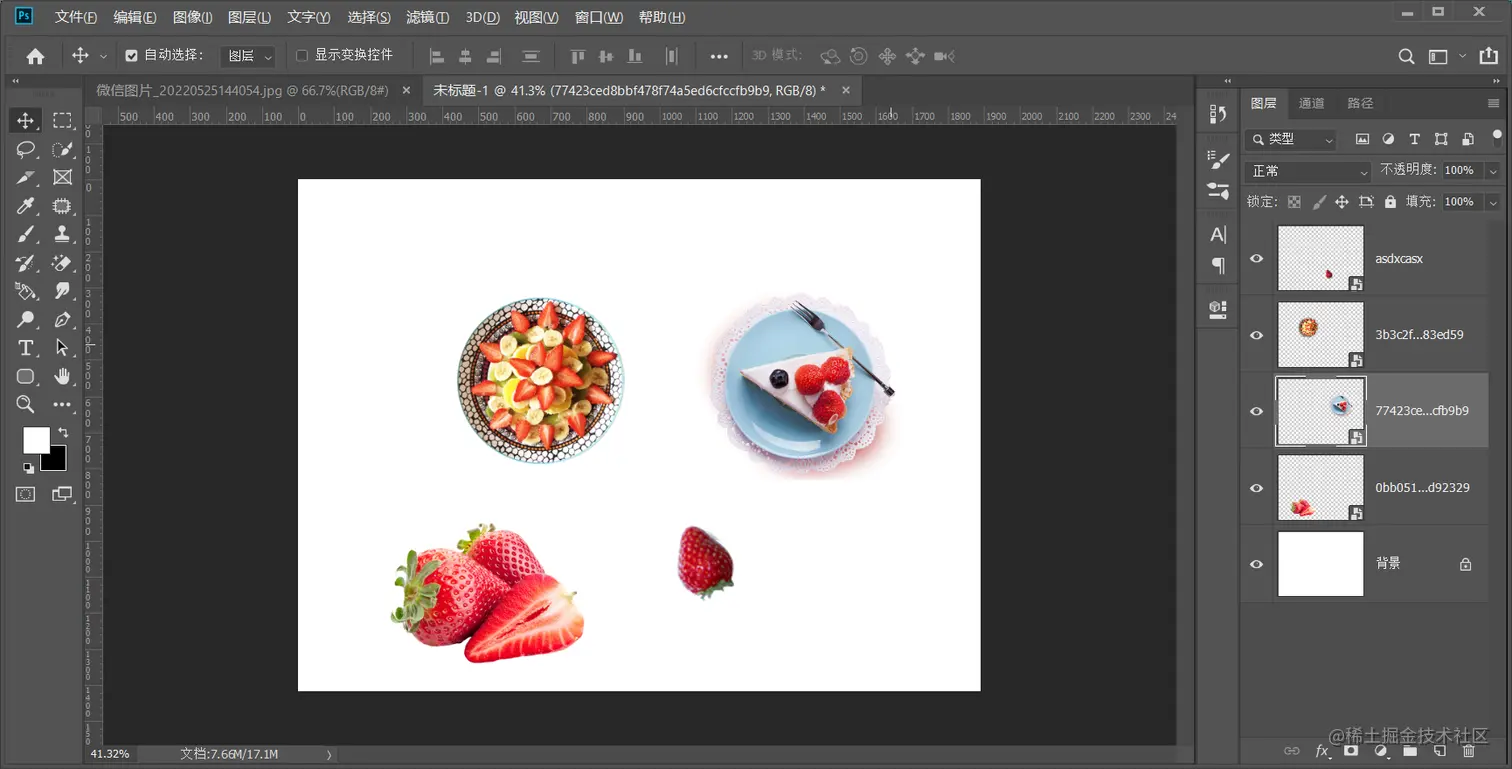
Task: Open the 文件 menu
Action: coord(76,17)
